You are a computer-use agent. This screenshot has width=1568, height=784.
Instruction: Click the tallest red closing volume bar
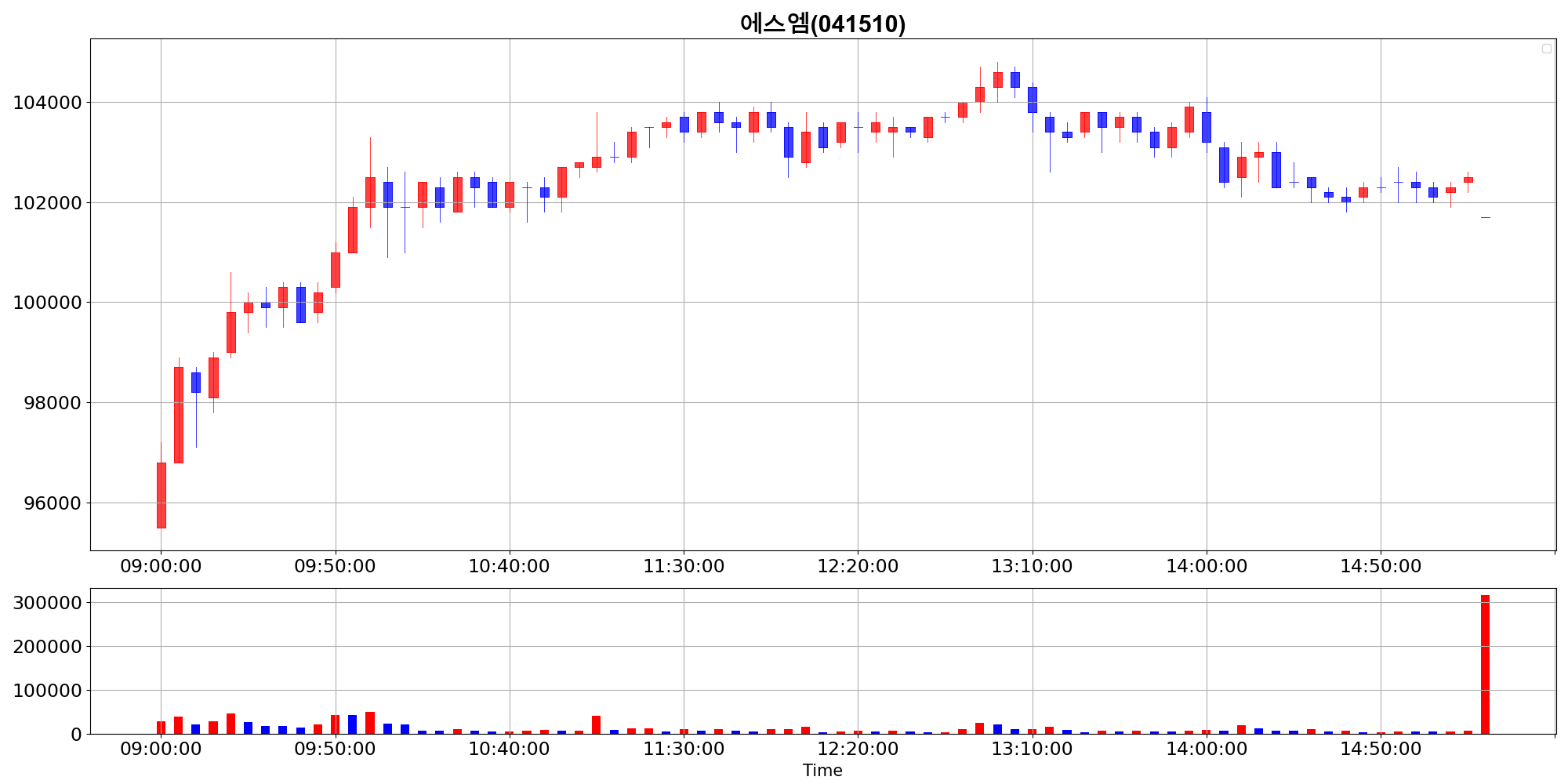point(1485,664)
